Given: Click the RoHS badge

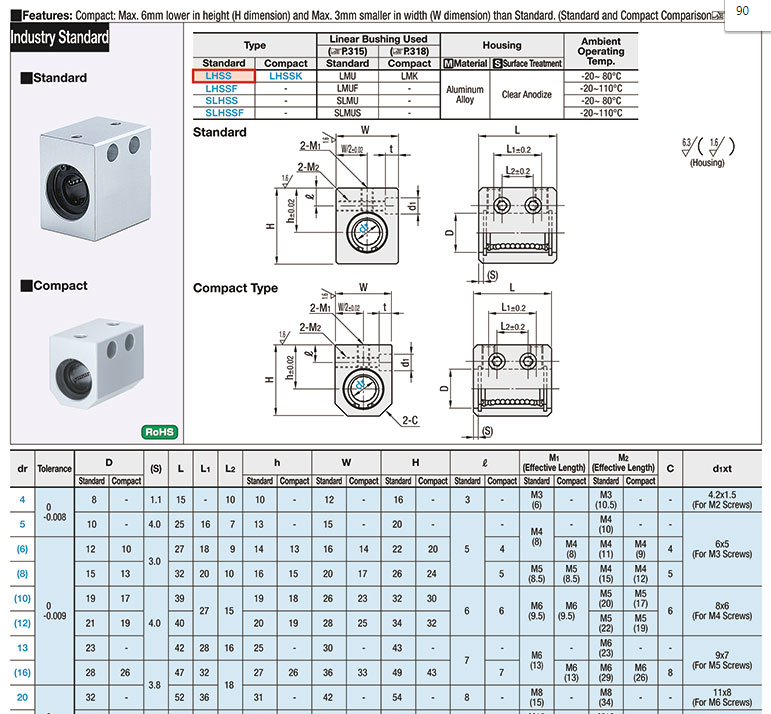Looking at the screenshot, I should coord(160,432).
